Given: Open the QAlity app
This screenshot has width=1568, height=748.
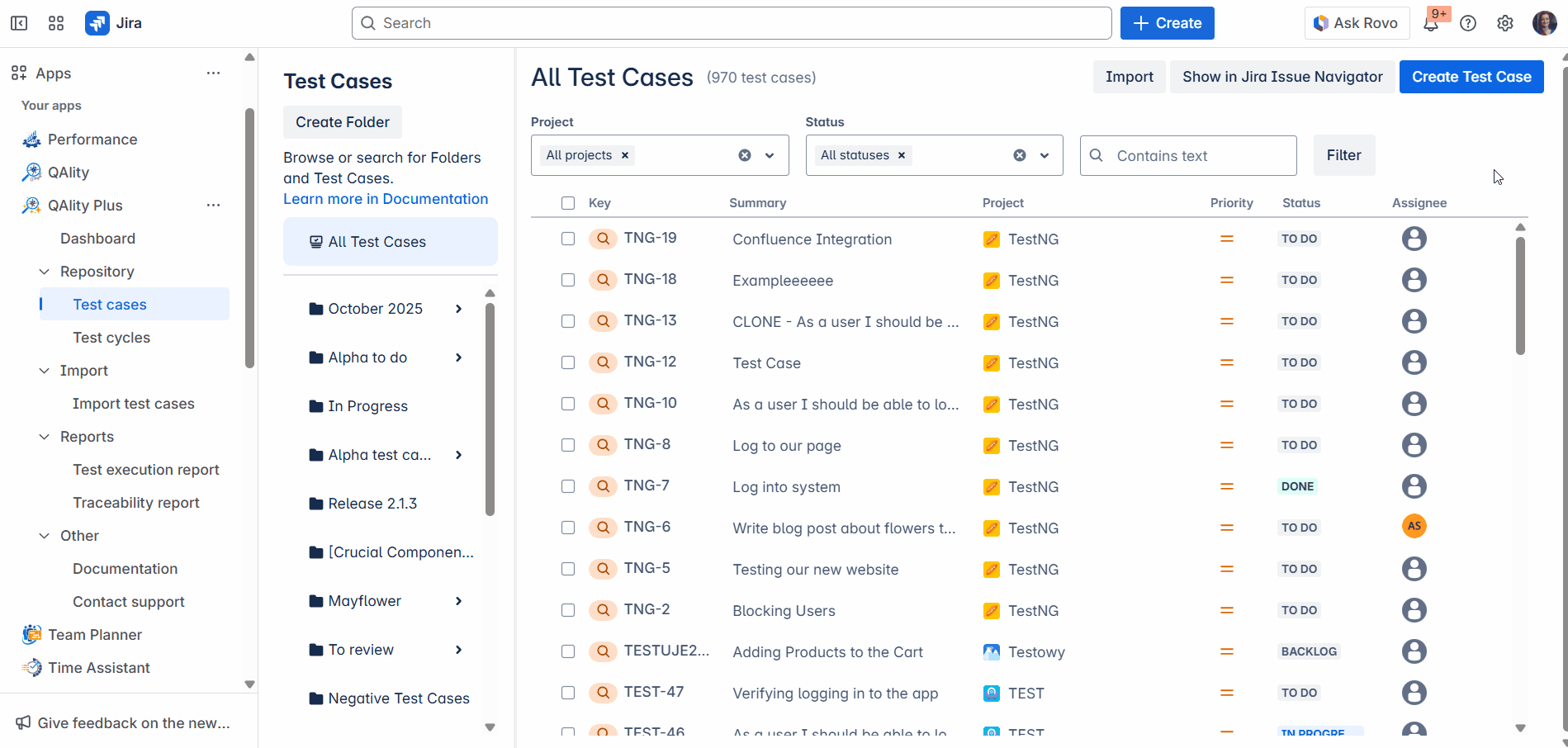Looking at the screenshot, I should pos(69,173).
